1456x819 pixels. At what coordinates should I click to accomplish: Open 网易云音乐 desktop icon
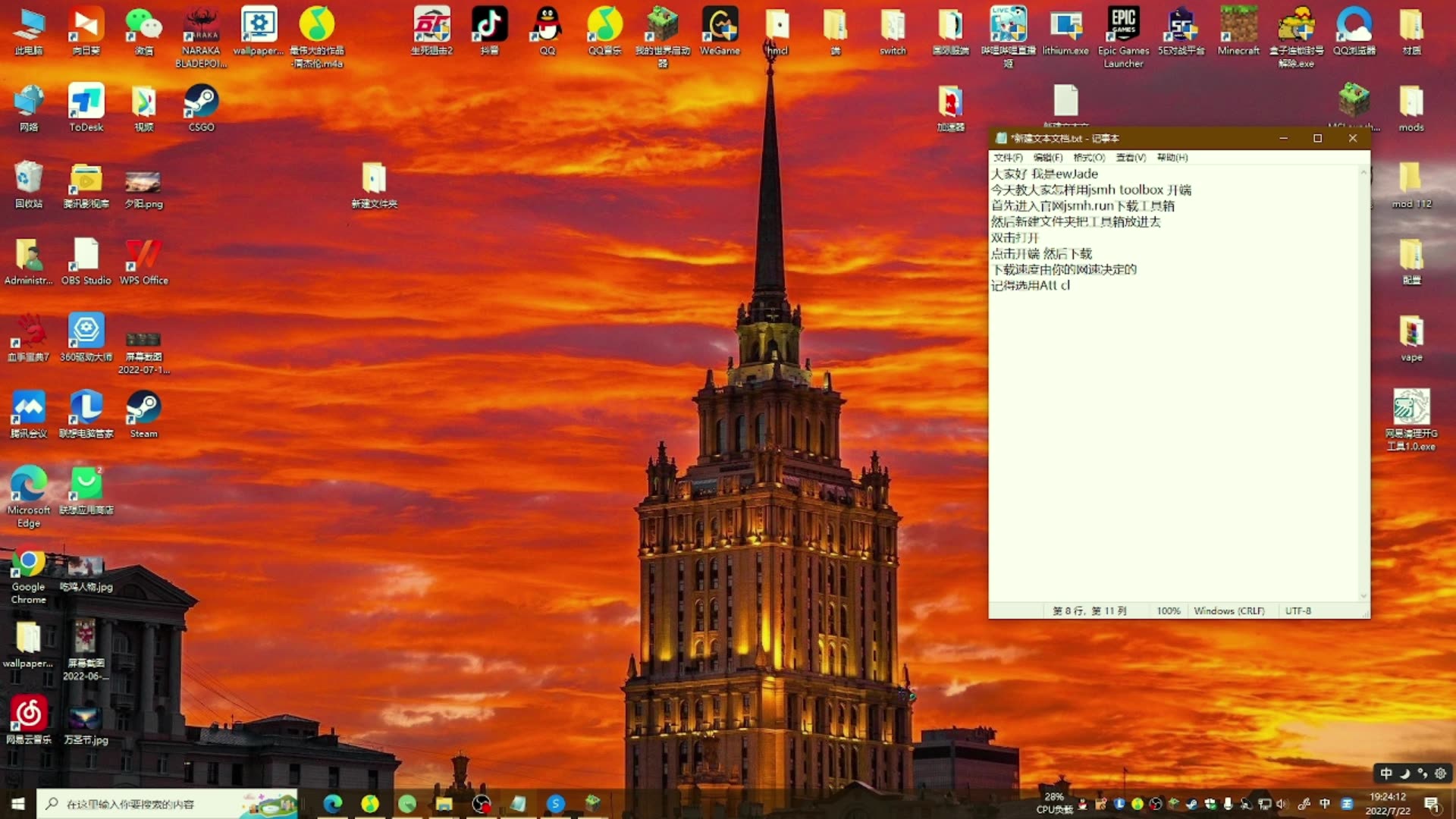[29, 720]
